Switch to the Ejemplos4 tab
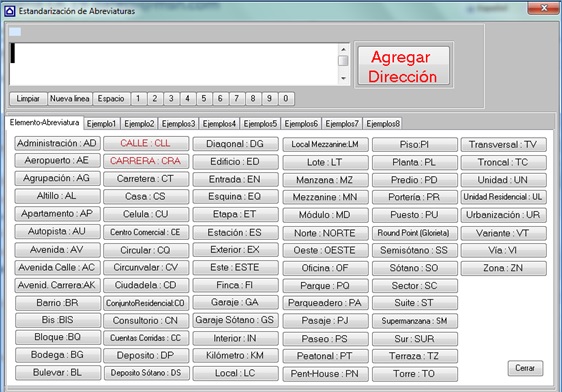 tap(219, 124)
